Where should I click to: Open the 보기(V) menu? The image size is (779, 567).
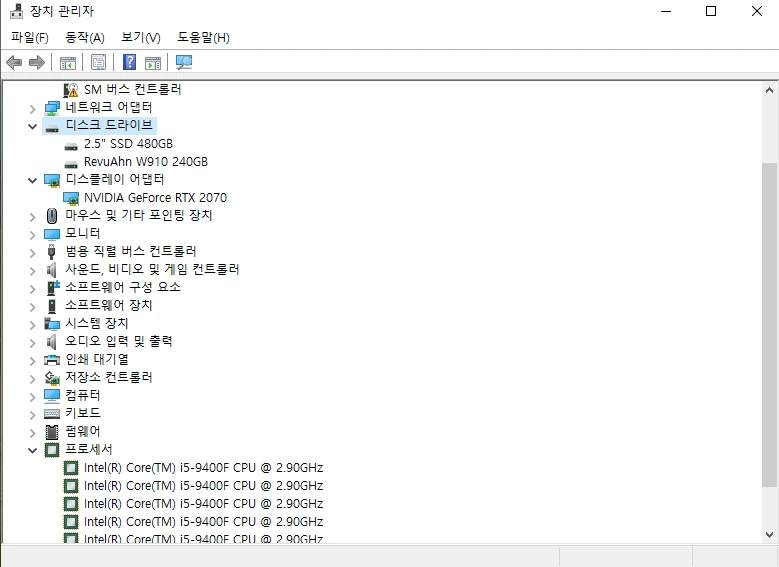tap(141, 37)
